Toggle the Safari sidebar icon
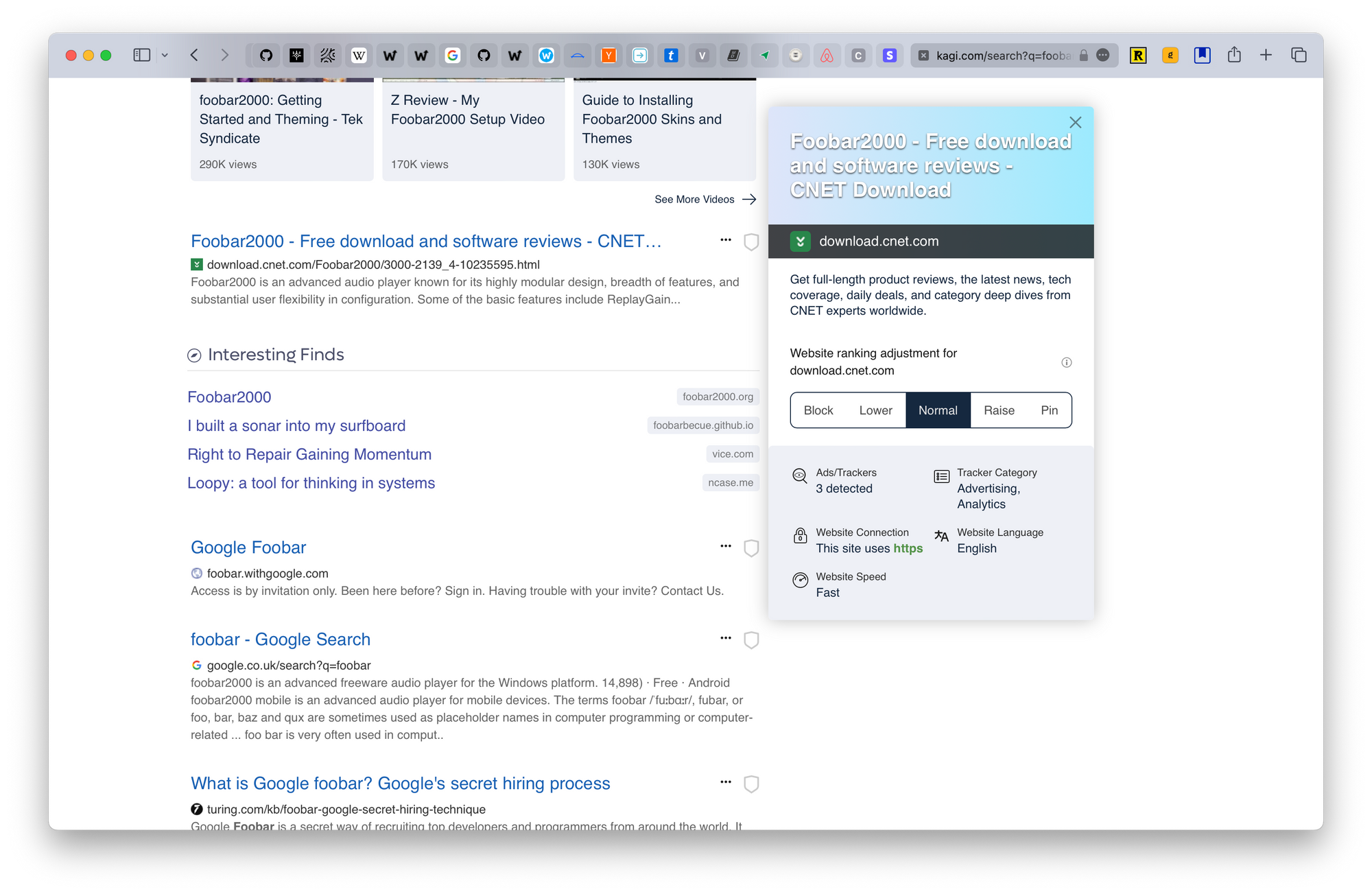Image resolution: width=1372 pixels, height=894 pixels. (141, 55)
